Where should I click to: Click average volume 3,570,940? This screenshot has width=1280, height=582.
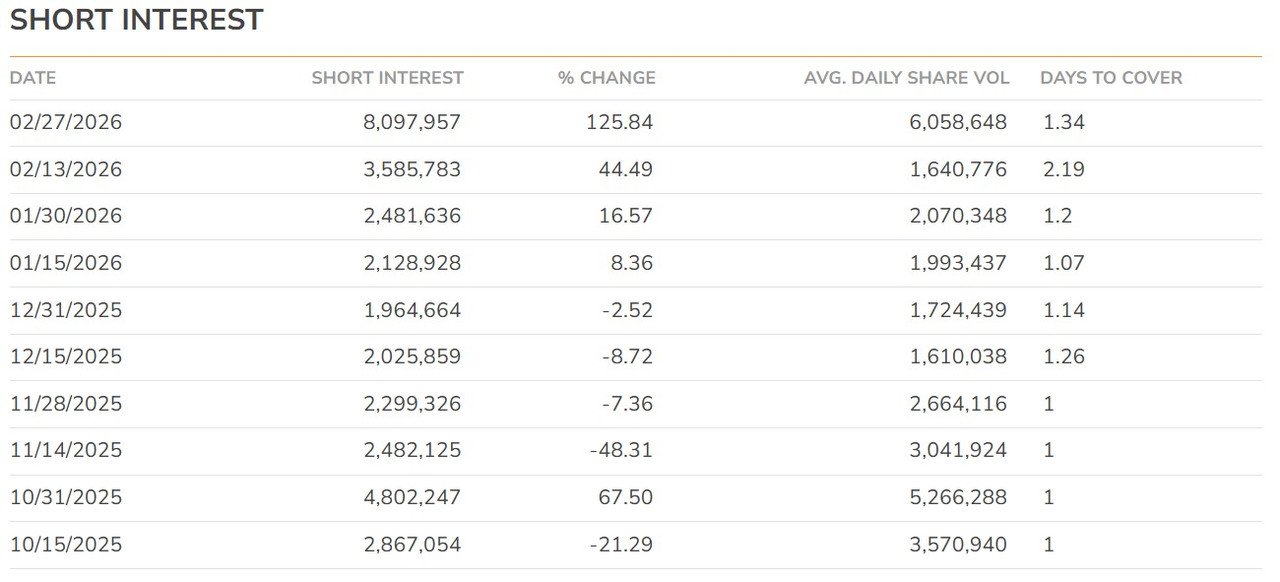point(958,545)
